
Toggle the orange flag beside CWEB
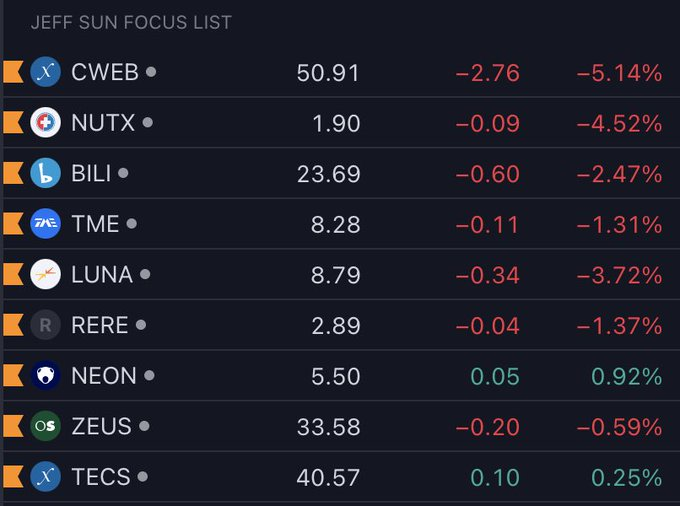[x=13, y=72]
